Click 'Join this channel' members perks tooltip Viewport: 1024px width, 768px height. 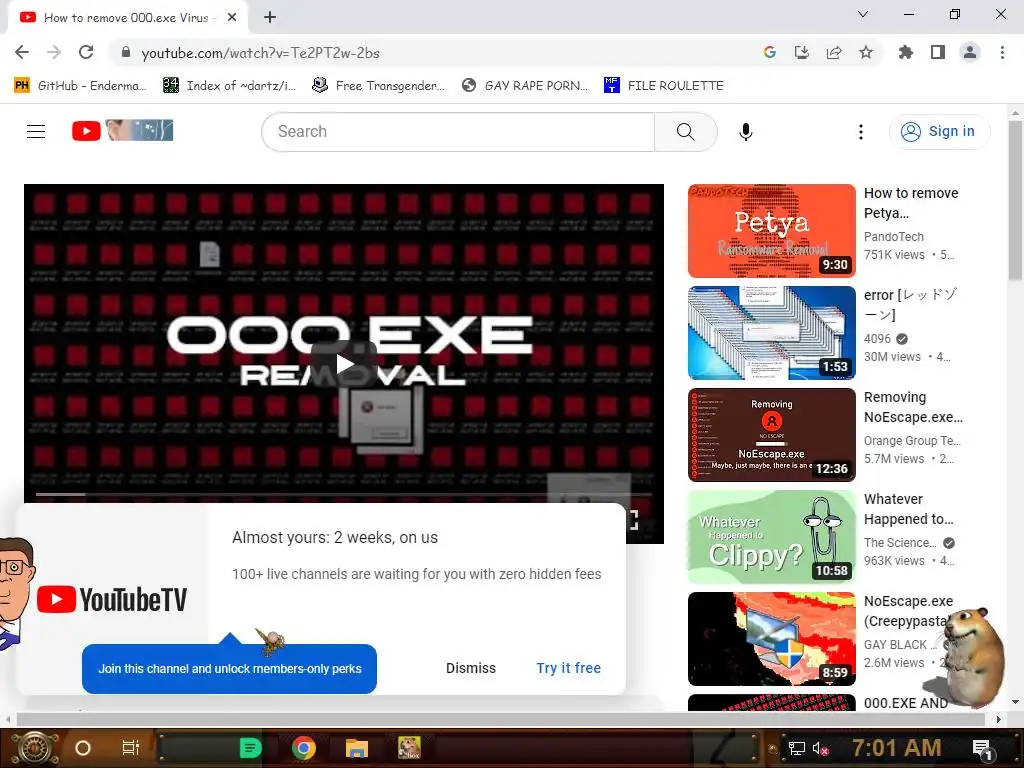pos(229,669)
